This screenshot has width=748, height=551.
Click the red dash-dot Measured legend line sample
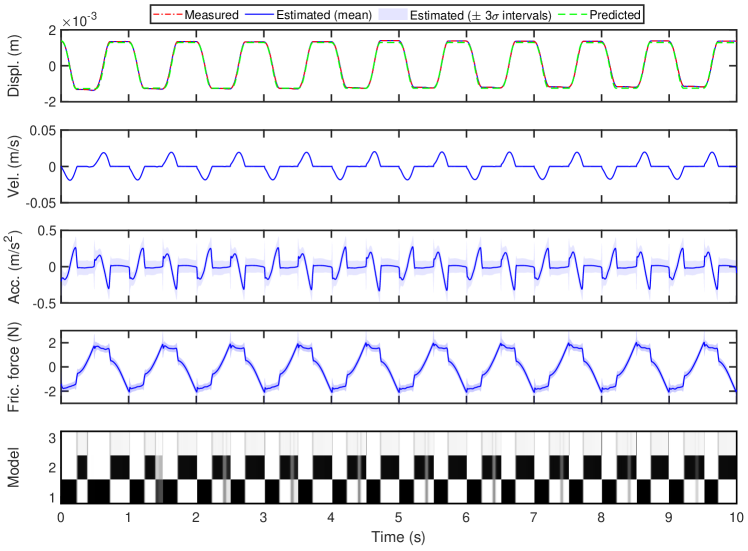point(168,15)
